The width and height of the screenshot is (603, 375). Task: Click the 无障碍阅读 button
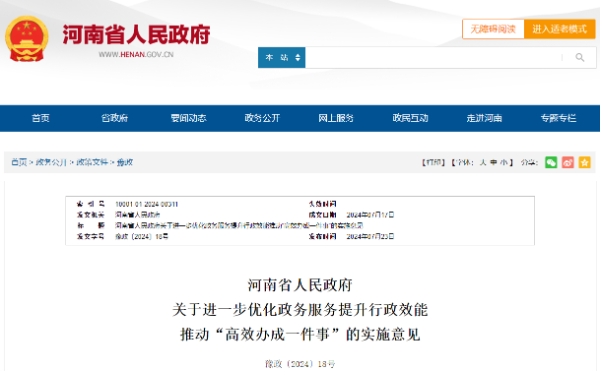coord(493,29)
